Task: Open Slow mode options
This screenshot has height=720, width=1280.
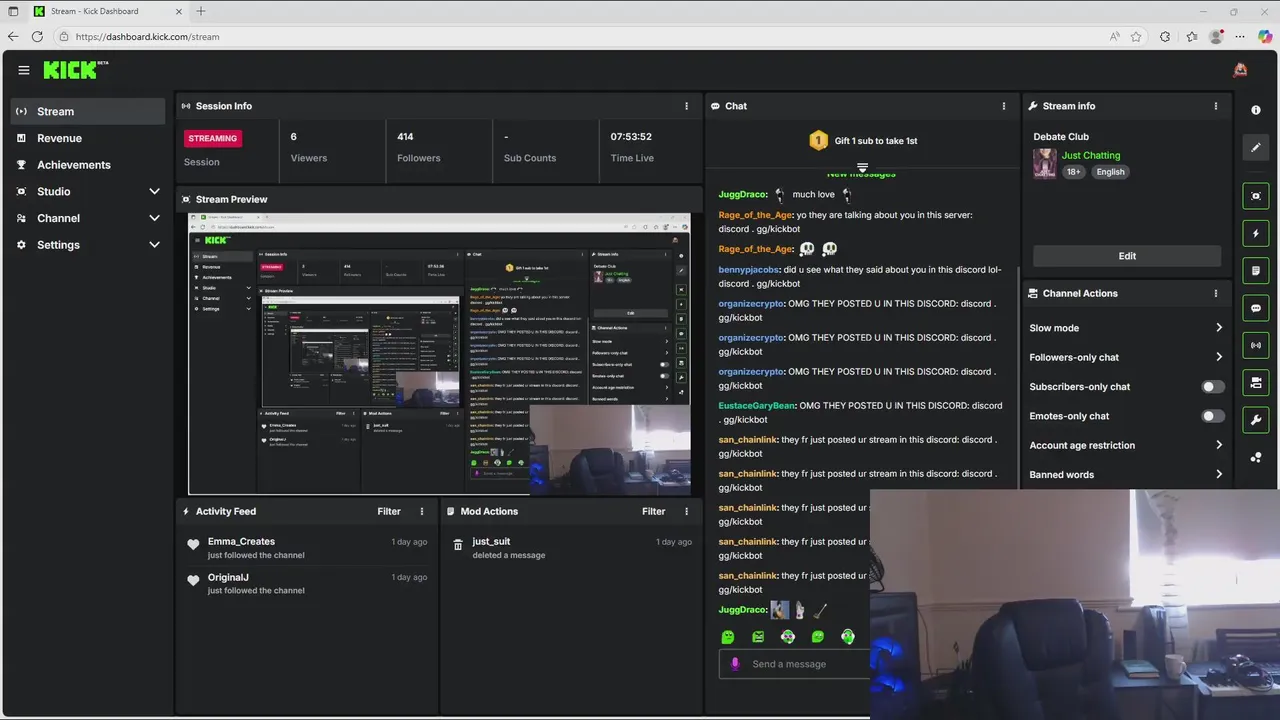Action: coord(1126,328)
